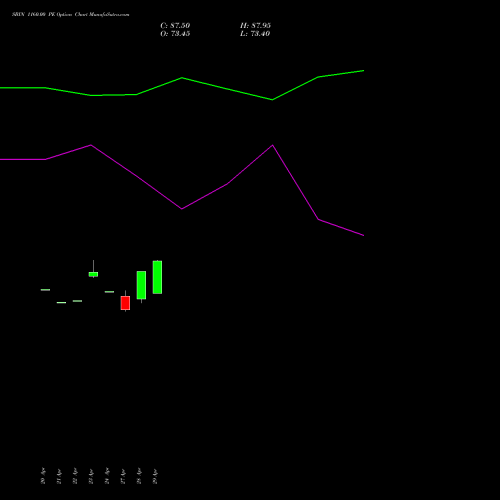Click the chart title text at top left
Screen dimensions: 500x500
coord(71,15)
